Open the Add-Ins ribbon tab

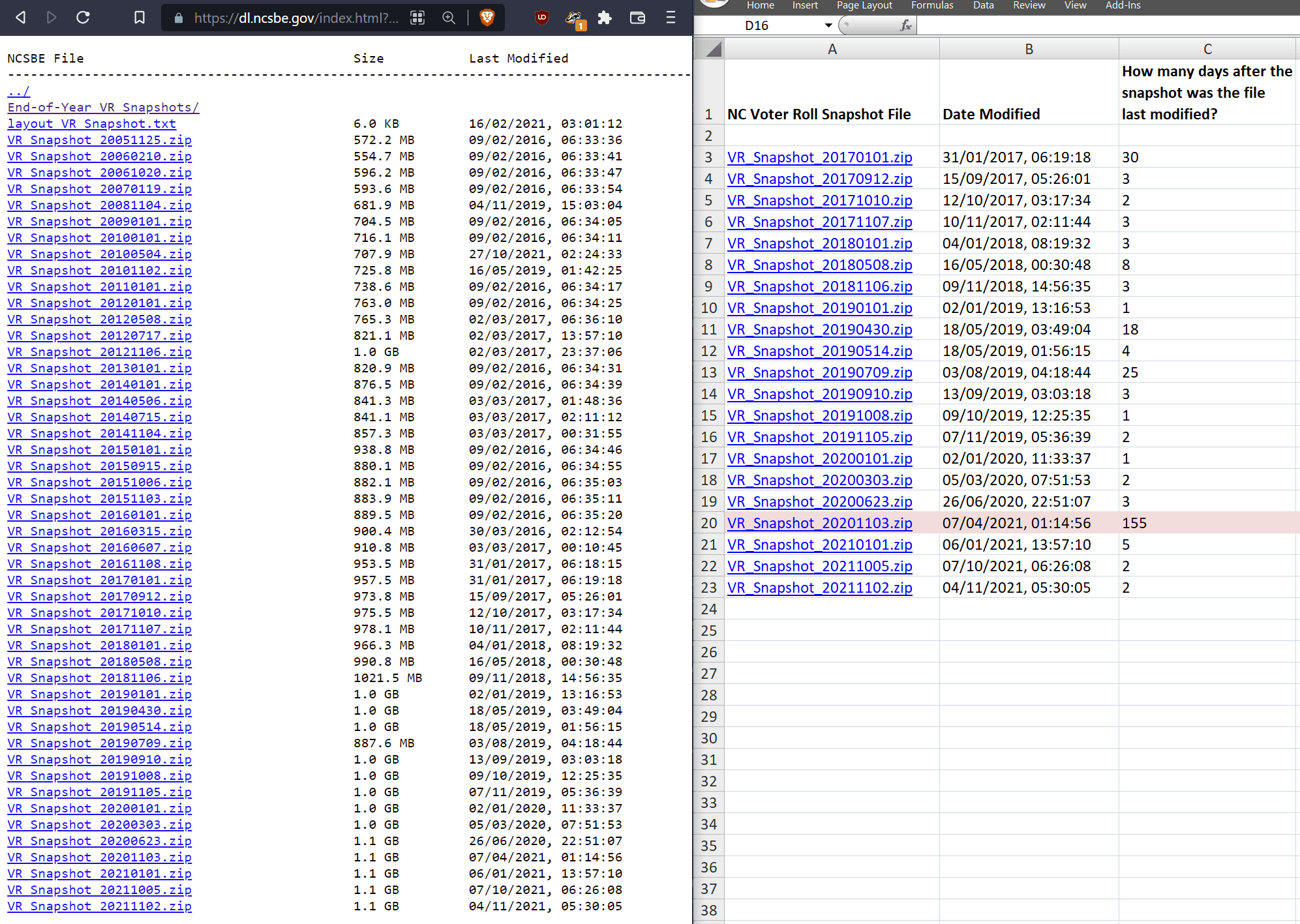click(1123, 5)
